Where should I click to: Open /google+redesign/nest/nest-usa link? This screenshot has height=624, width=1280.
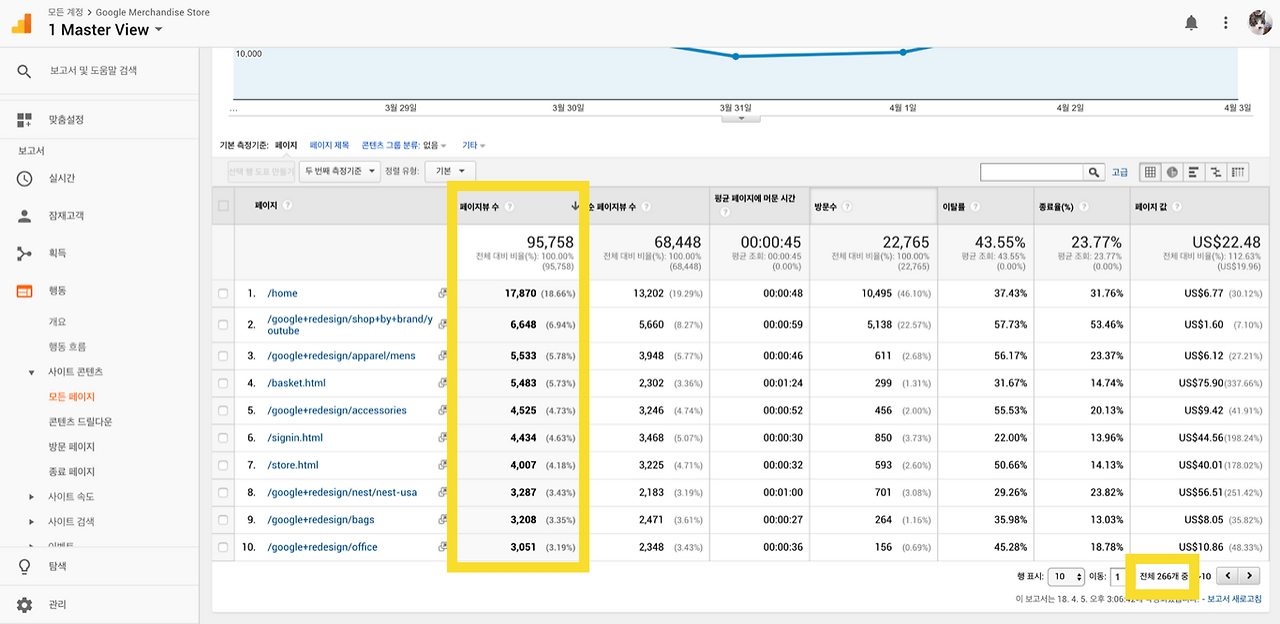(342, 493)
